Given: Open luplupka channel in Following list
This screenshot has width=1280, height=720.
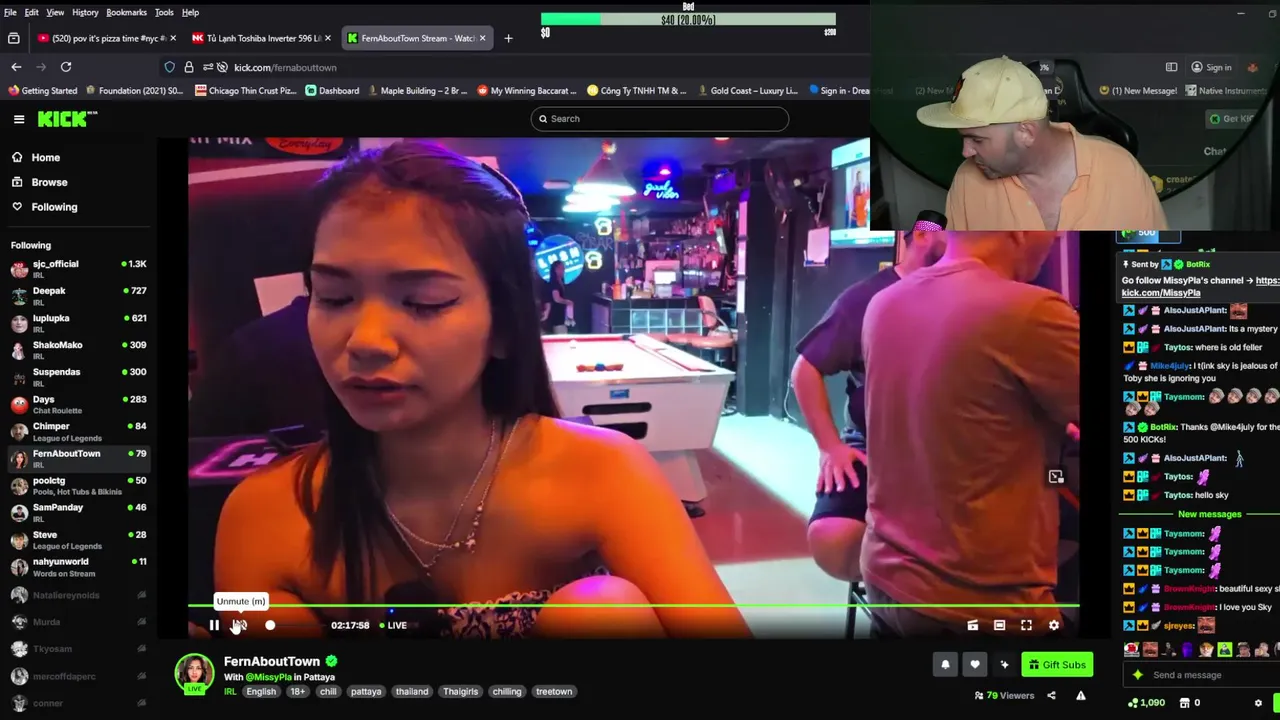Looking at the screenshot, I should click(x=78, y=322).
